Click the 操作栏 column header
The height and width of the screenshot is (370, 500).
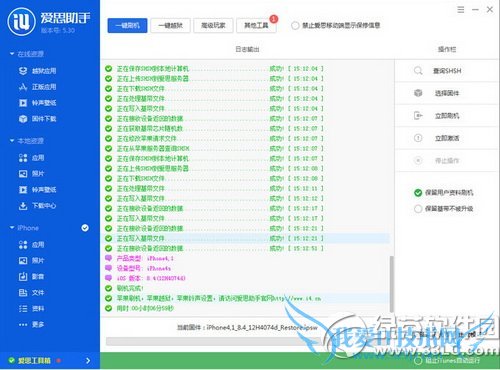pyautogui.click(x=447, y=49)
